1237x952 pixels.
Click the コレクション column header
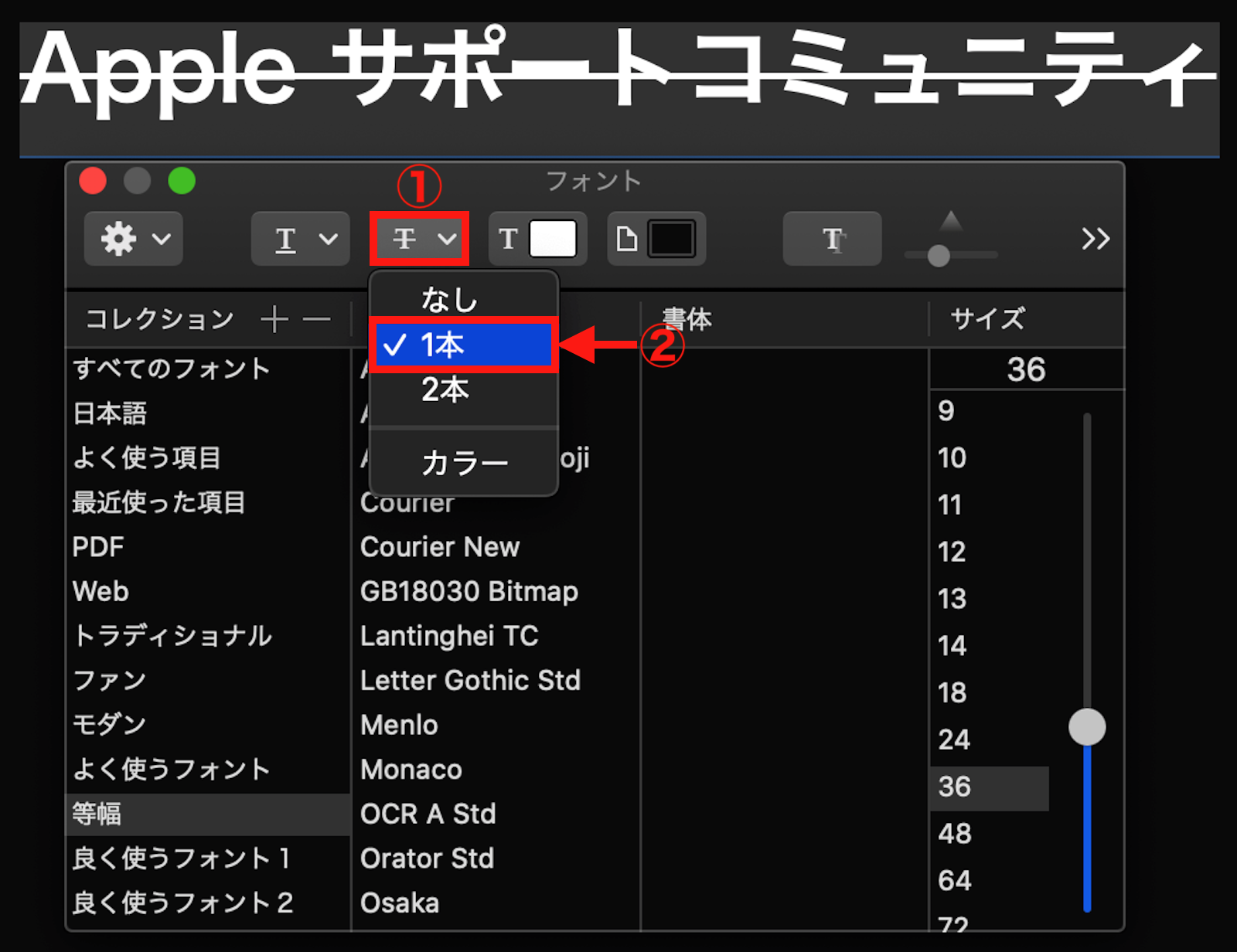pos(160,318)
